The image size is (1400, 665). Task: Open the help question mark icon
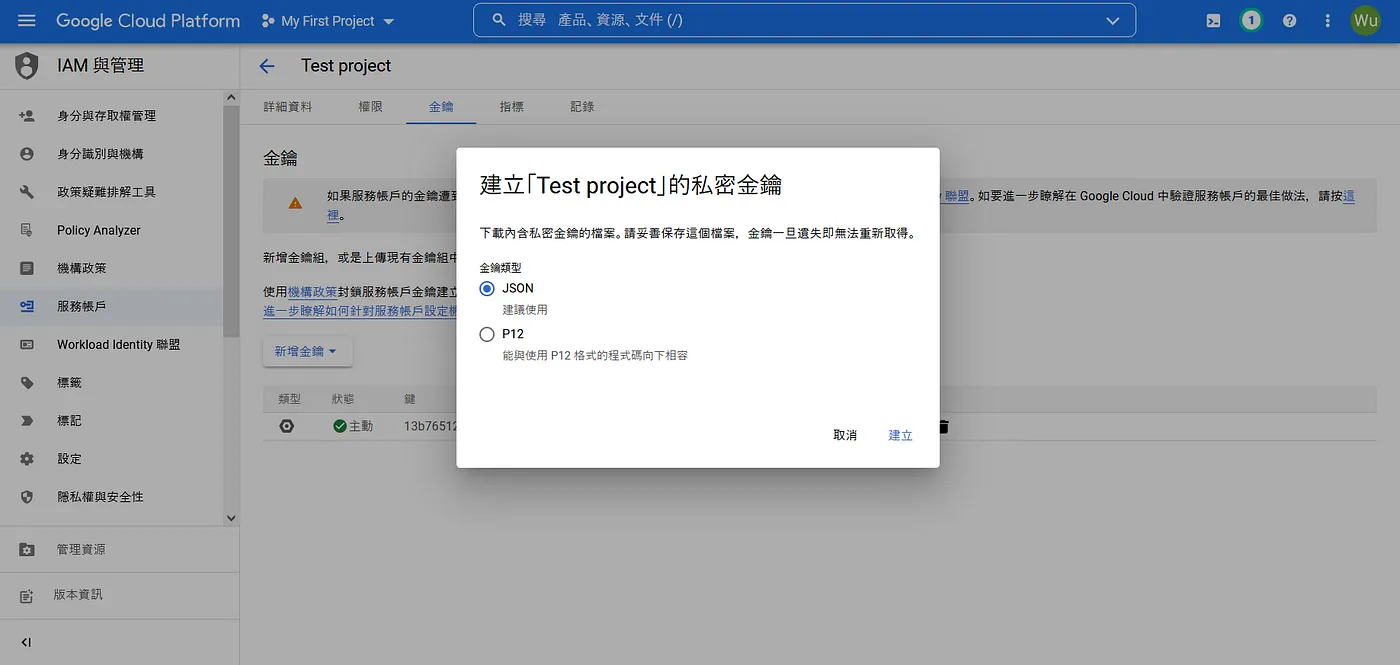point(1290,21)
